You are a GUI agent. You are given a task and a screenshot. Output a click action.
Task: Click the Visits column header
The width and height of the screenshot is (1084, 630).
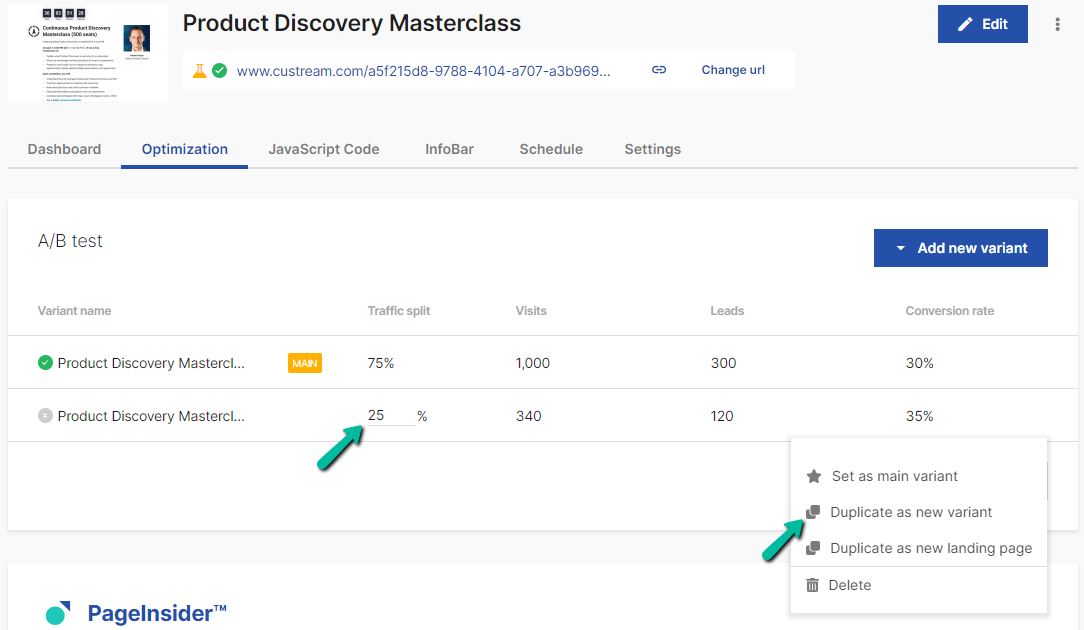(531, 311)
